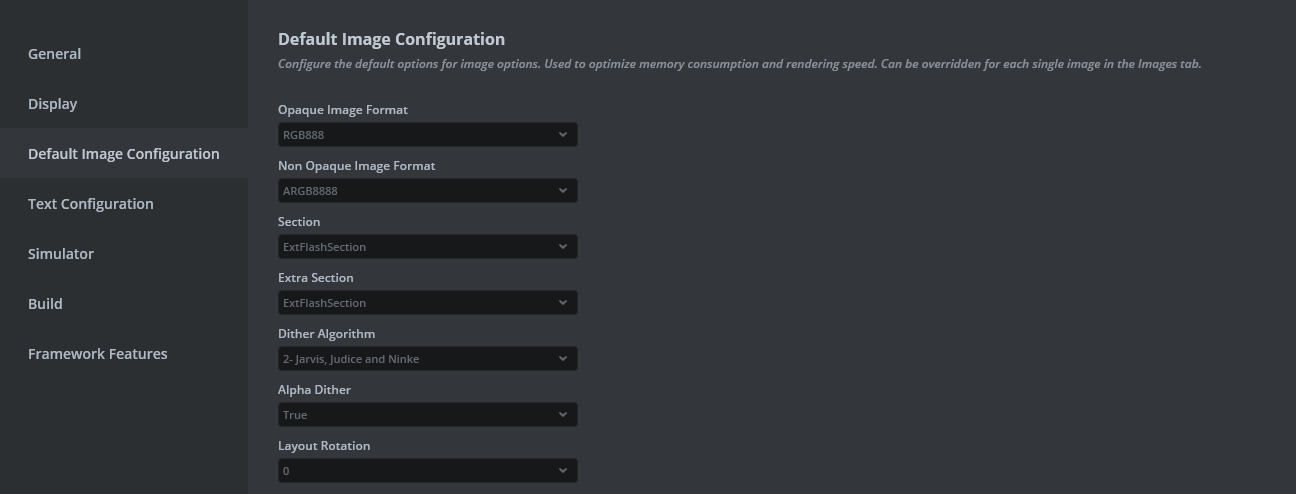The height and width of the screenshot is (494, 1296).
Task: Navigate to the Build section
Action: click(45, 304)
